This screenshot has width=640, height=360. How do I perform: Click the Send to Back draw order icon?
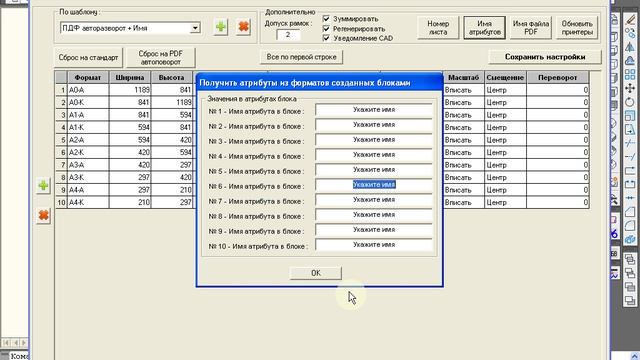[x=630, y=273]
